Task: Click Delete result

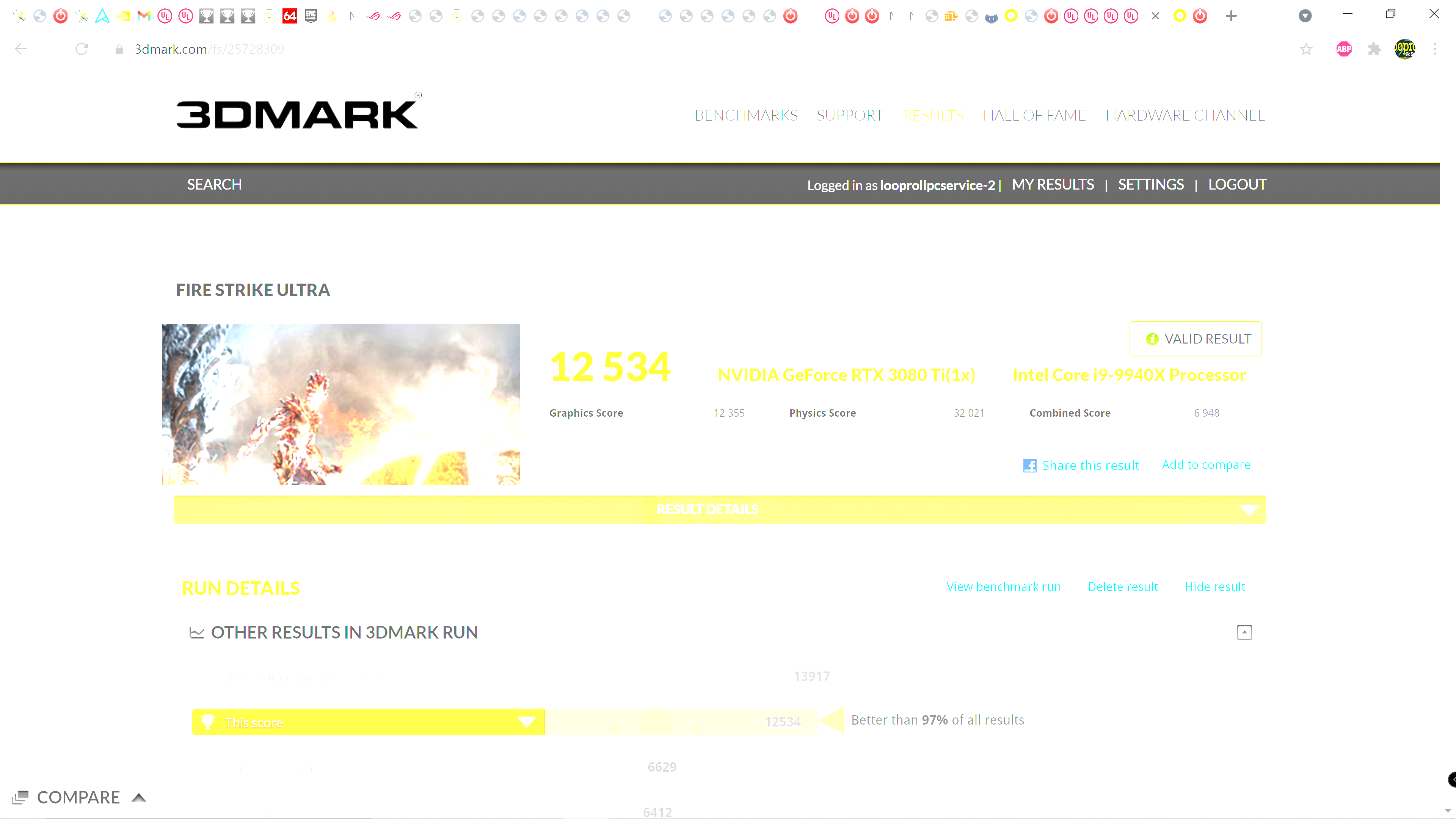Action: point(1122,586)
